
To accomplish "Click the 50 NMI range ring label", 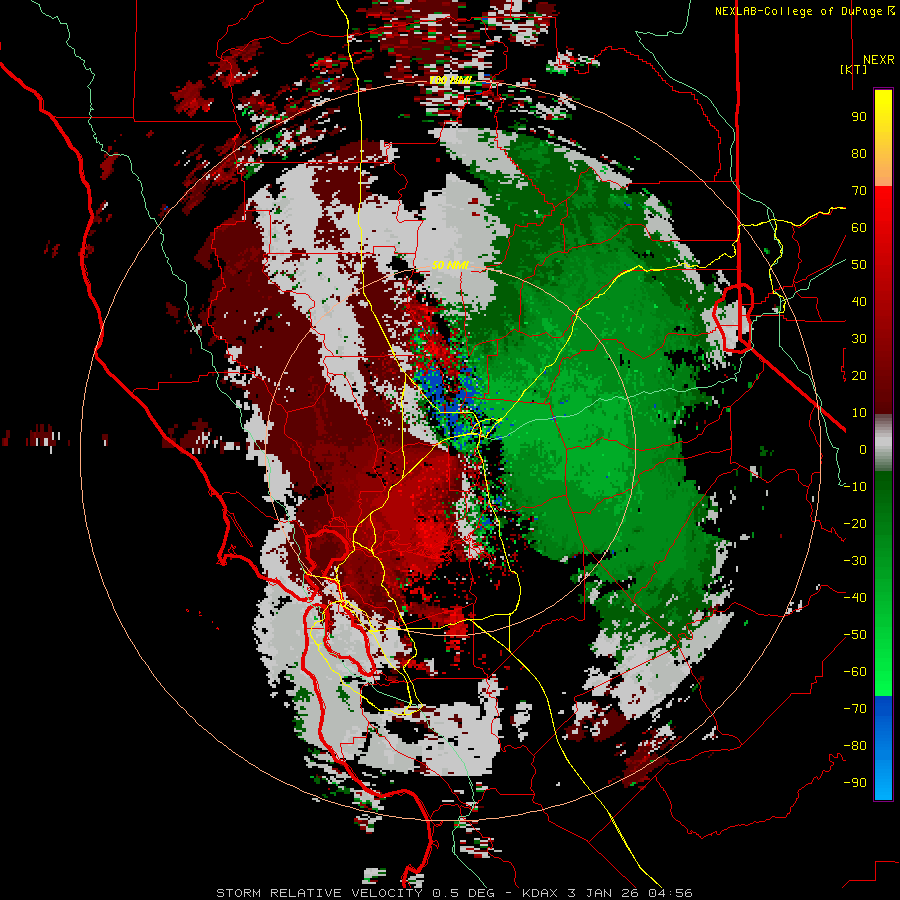I will [x=450, y=265].
